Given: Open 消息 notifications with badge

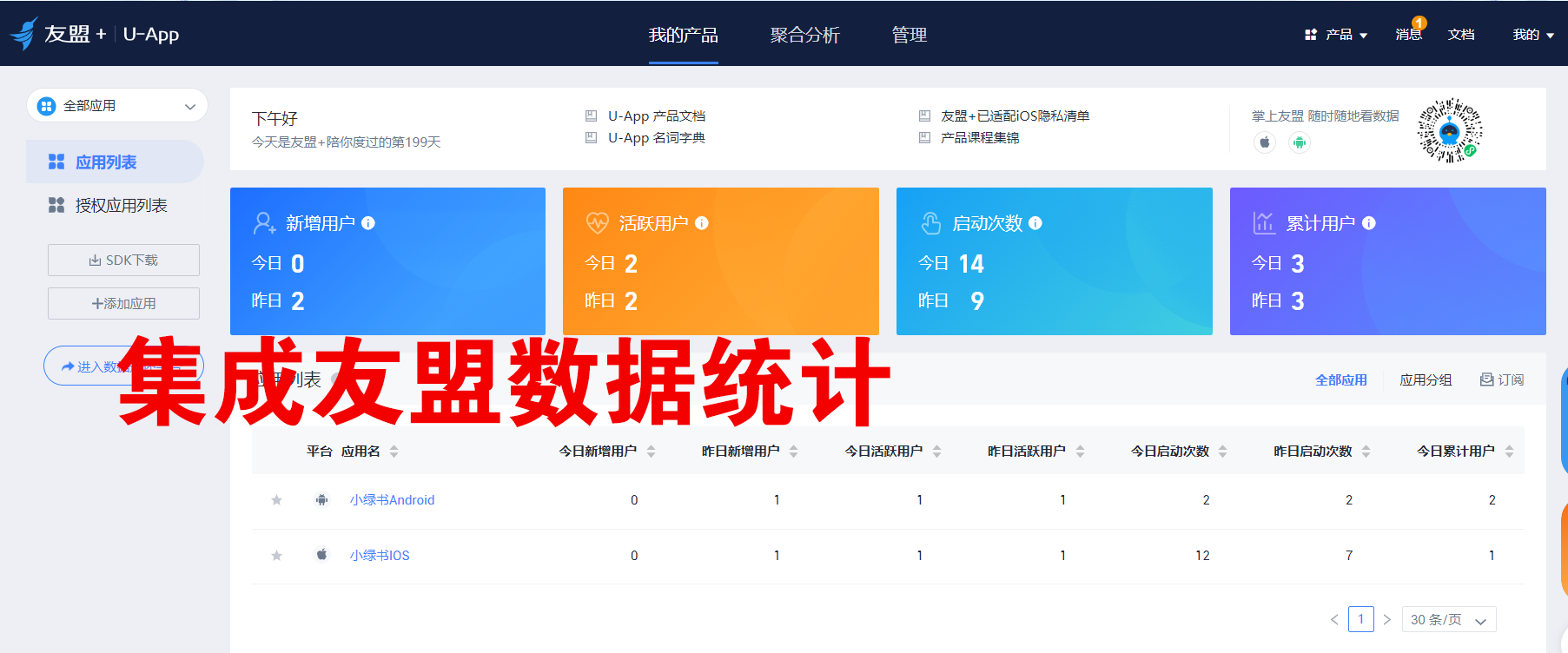Looking at the screenshot, I should tap(1408, 35).
